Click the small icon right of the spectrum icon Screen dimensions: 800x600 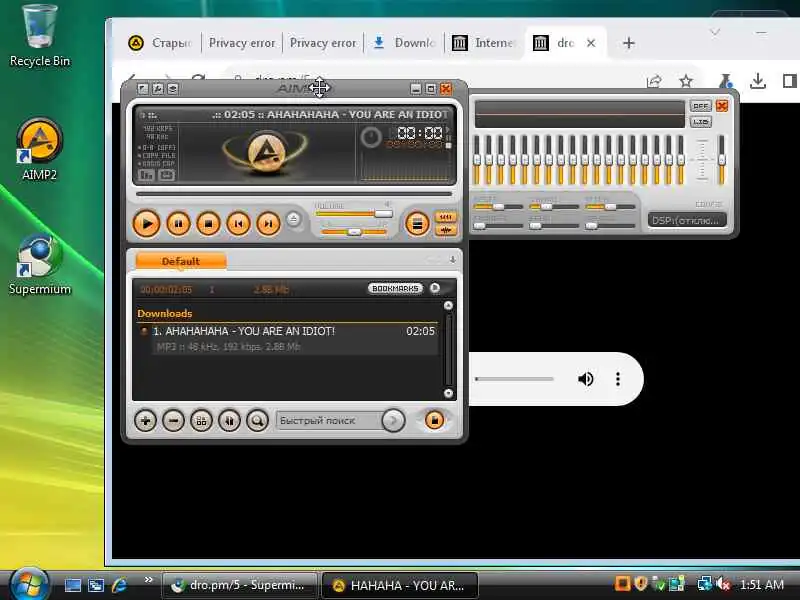[x=166, y=176]
